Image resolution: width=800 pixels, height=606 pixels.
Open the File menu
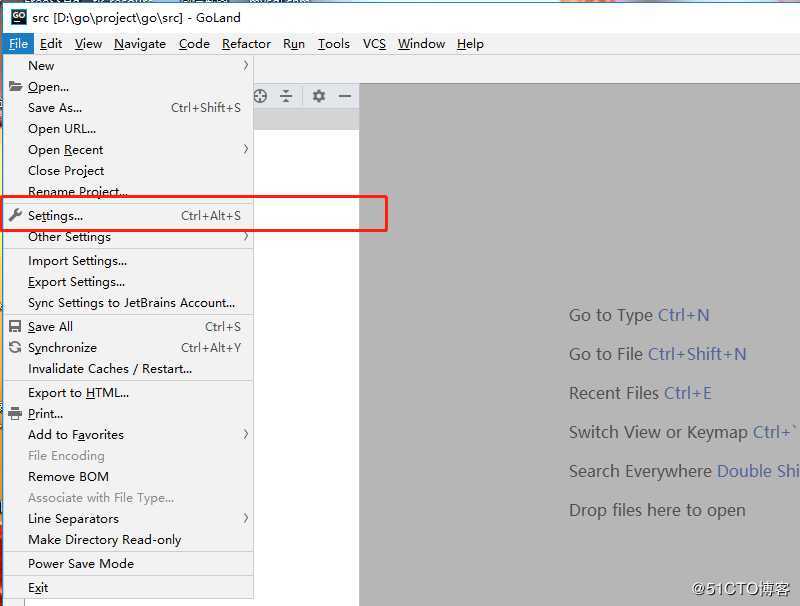[x=18, y=44]
